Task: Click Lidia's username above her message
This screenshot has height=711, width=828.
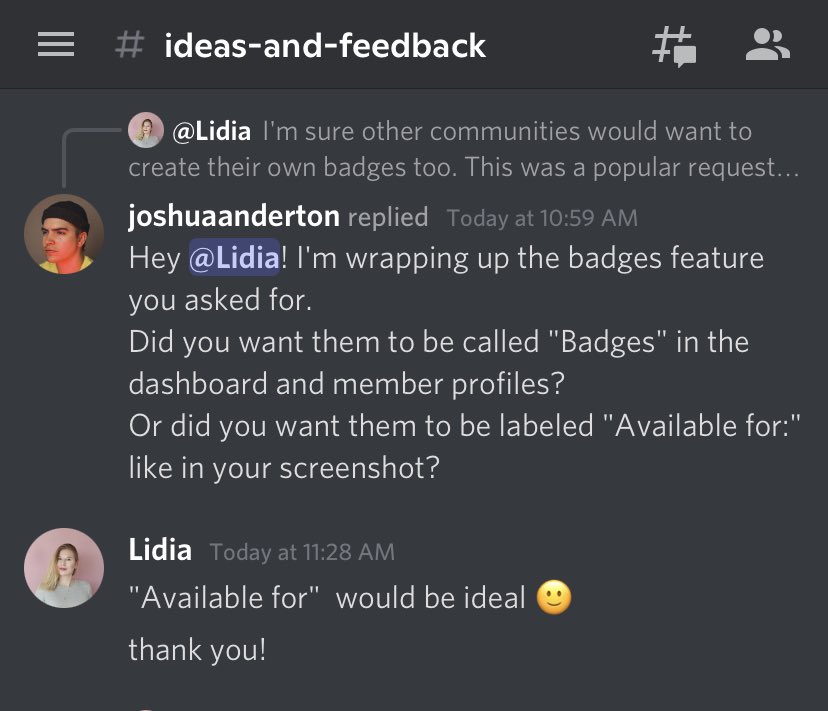Action: pyautogui.click(x=160, y=549)
